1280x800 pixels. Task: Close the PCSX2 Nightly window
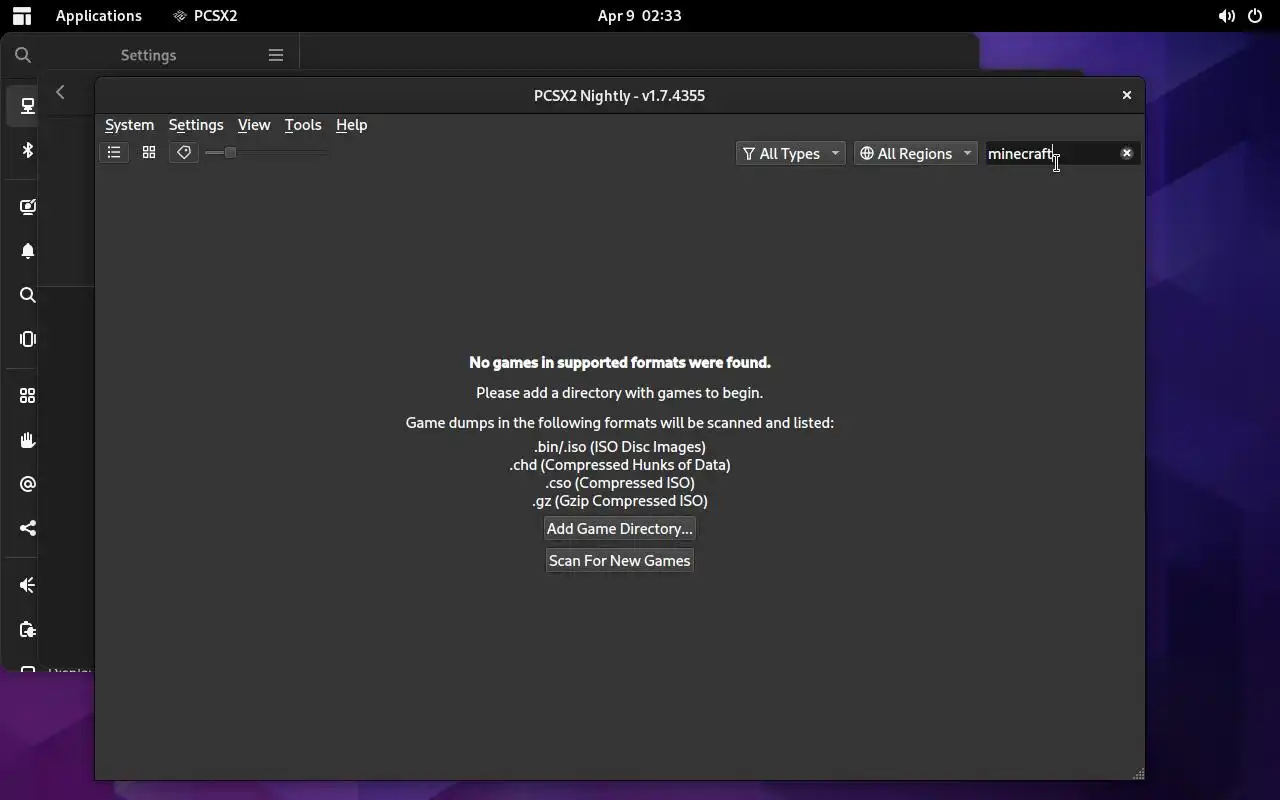coord(1127,95)
